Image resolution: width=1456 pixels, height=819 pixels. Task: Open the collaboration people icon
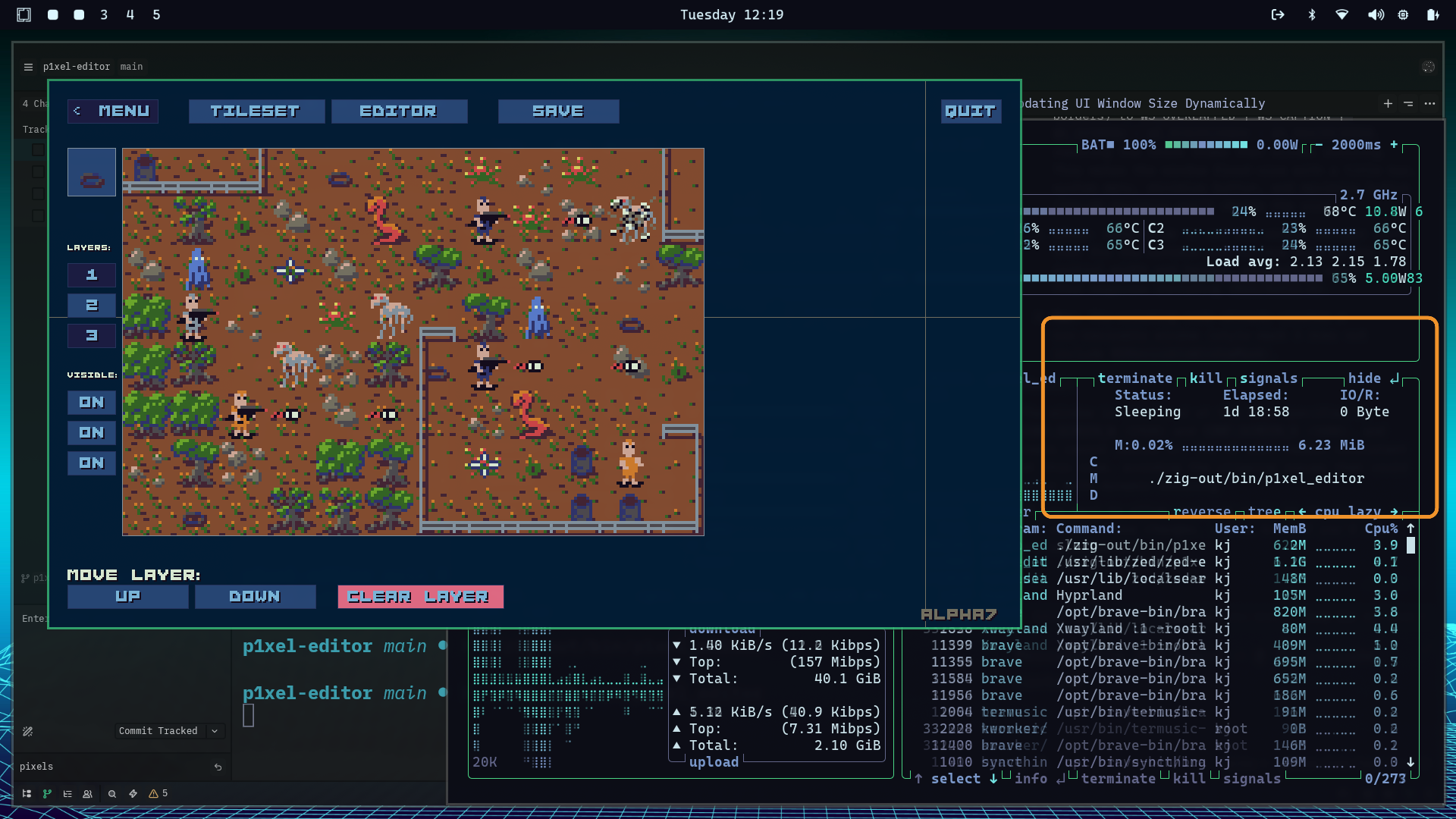pos(87,793)
